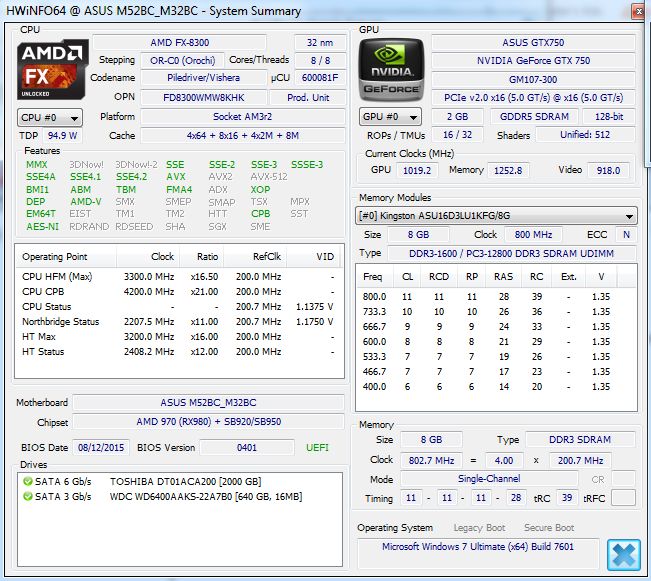This screenshot has height=581, width=651.
Task: Click the Legacy Boot indicator
Action: coord(479,528)
